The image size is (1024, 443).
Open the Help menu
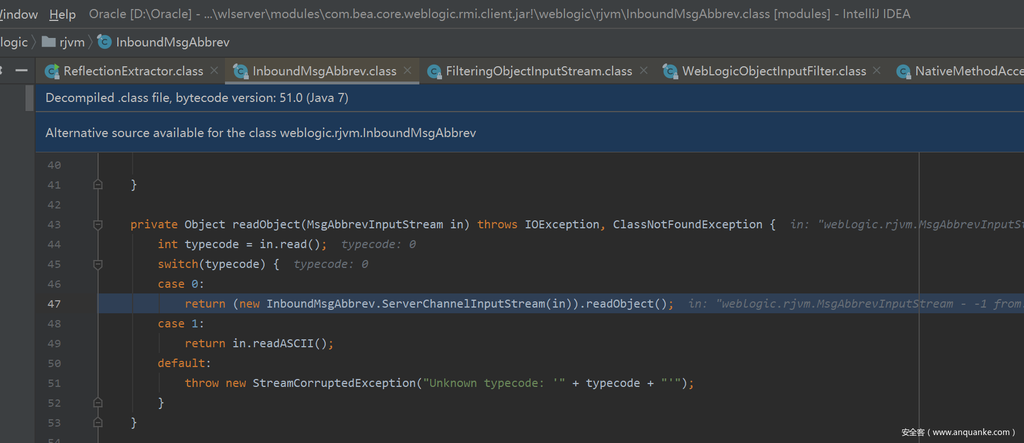coord(62,14)
